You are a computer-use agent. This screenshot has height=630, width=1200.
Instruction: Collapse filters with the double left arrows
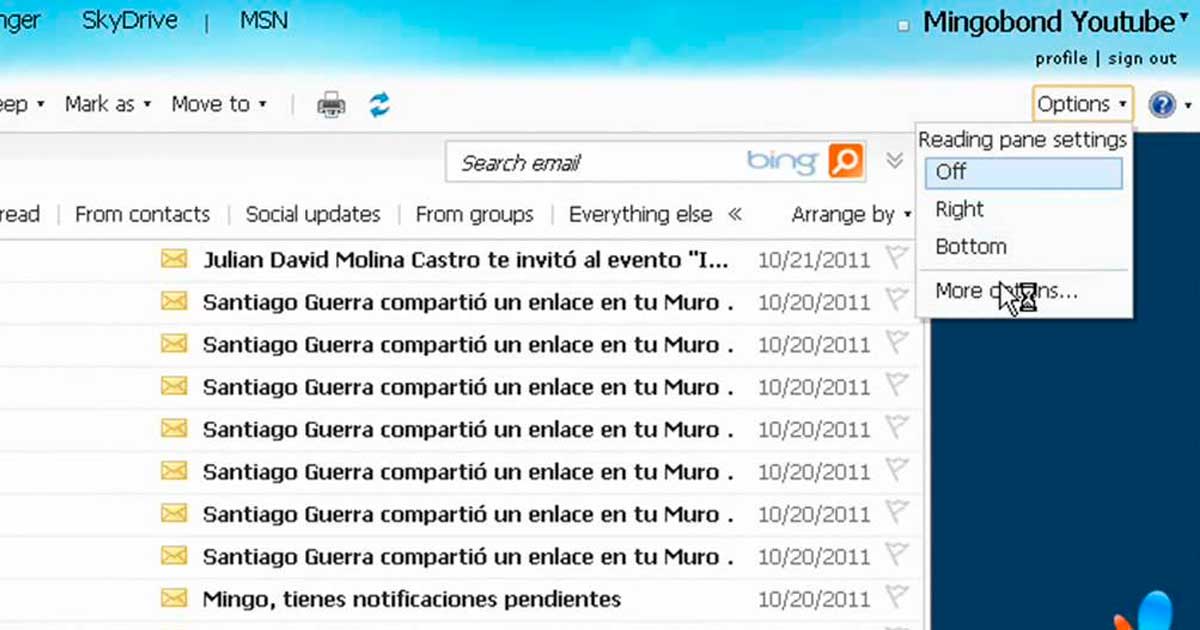coord(735,214)
